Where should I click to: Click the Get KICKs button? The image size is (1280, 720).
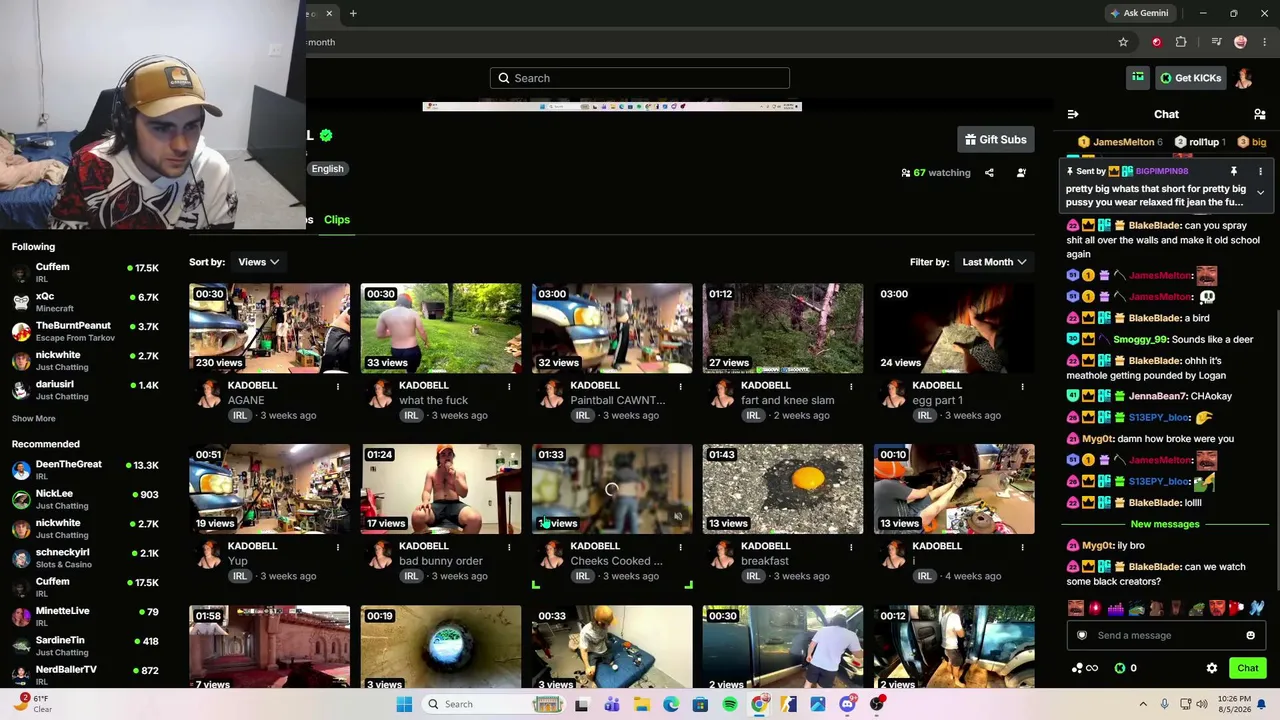click(x=1190, y=78)
